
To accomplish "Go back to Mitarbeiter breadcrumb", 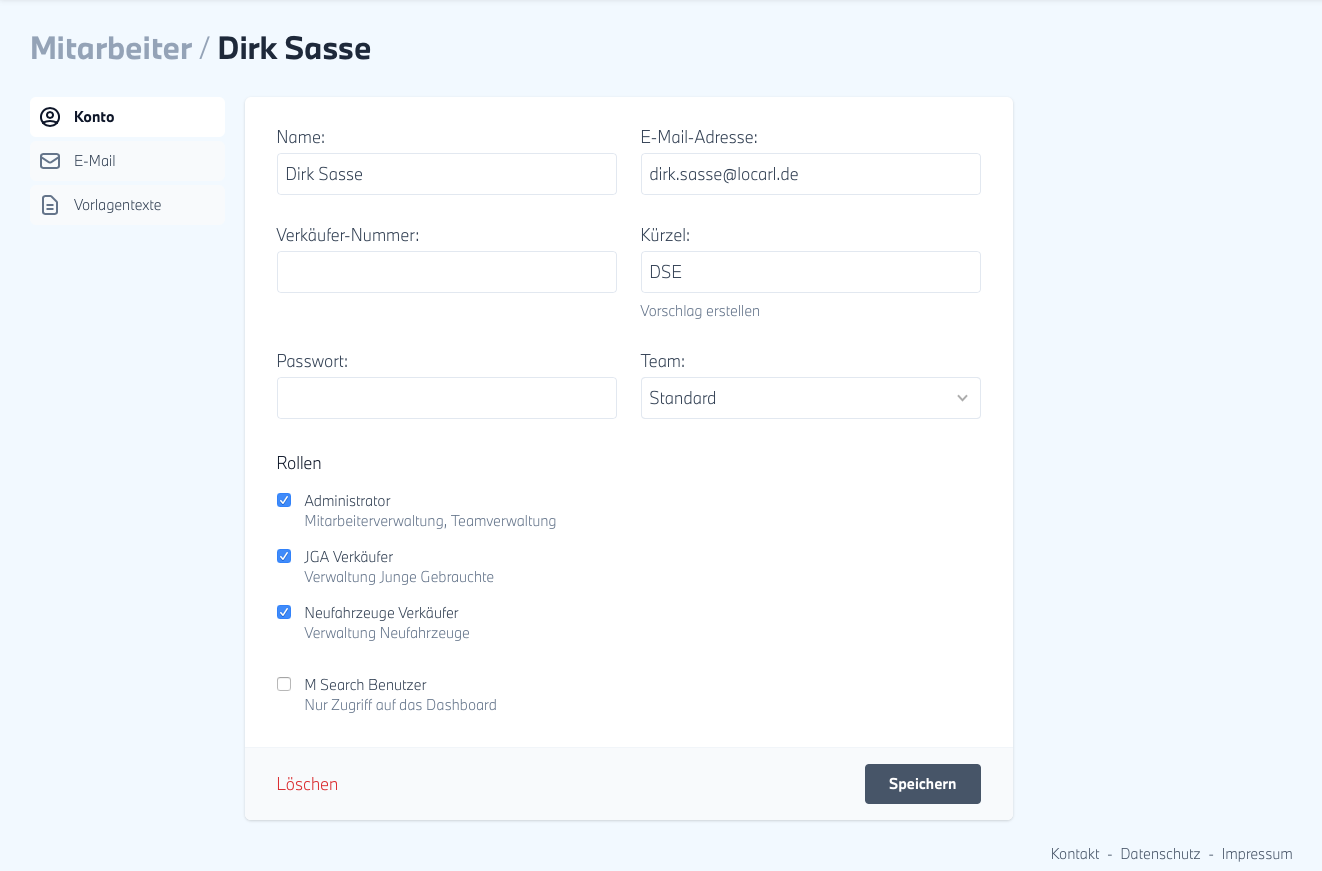I will (x=111, y=48).
